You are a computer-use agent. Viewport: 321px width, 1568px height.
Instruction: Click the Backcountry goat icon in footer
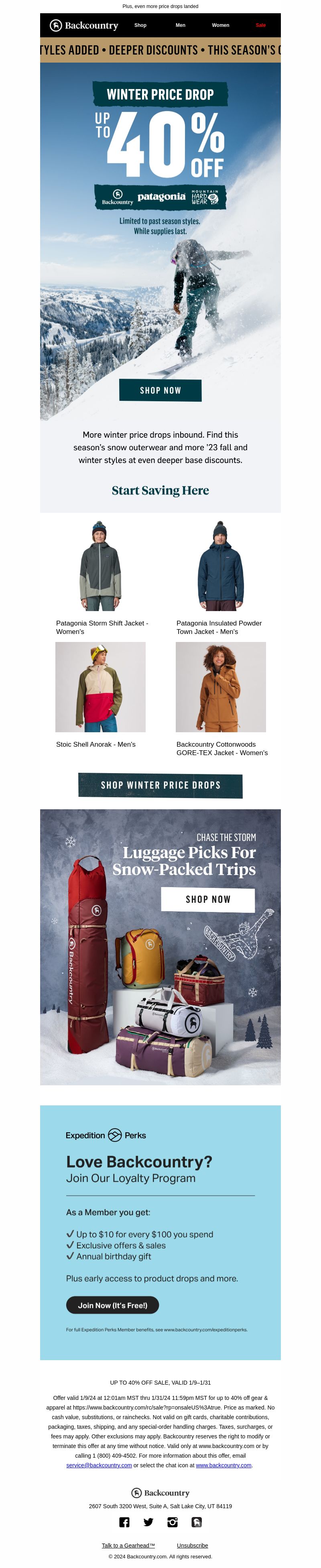197,1522
